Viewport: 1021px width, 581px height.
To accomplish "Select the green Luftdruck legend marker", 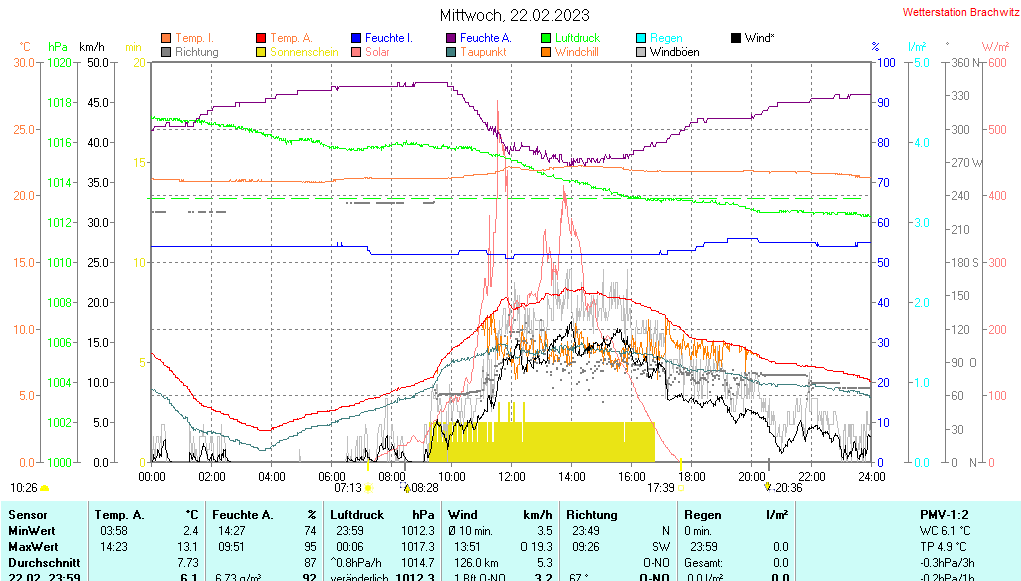I will [x=546, y=38].
